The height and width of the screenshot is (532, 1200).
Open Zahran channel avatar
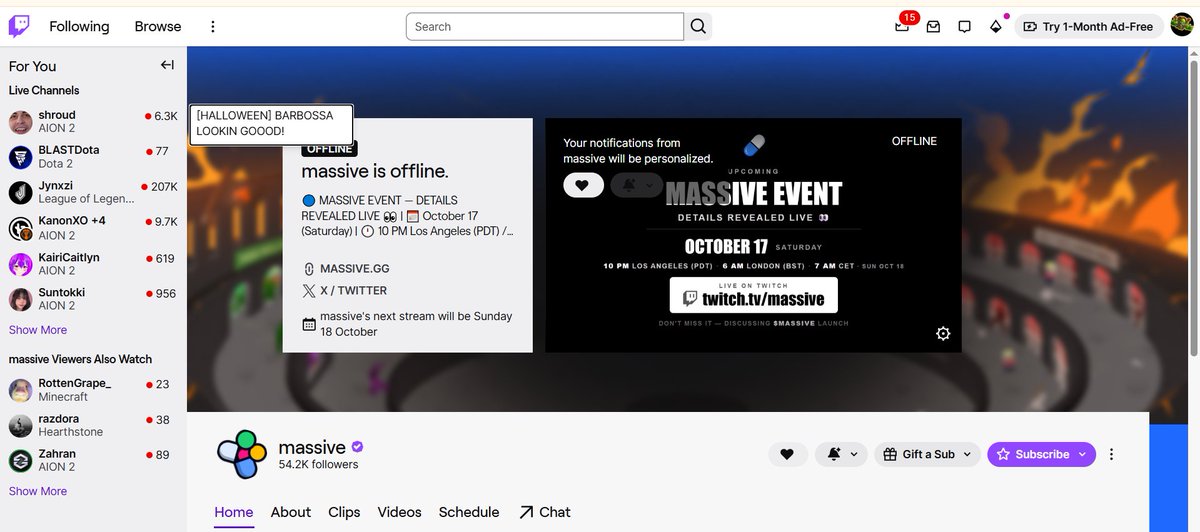tap(21, 460)
